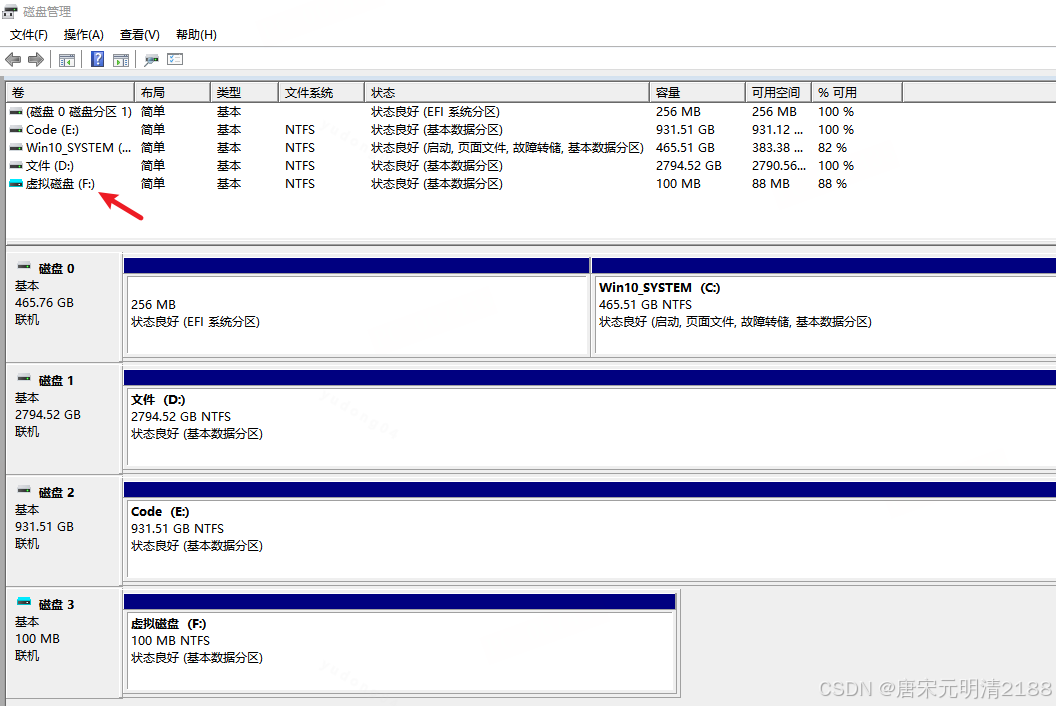
Task: Click the disk icon next to 磁盘 1 label
Action: pos(24,378)
